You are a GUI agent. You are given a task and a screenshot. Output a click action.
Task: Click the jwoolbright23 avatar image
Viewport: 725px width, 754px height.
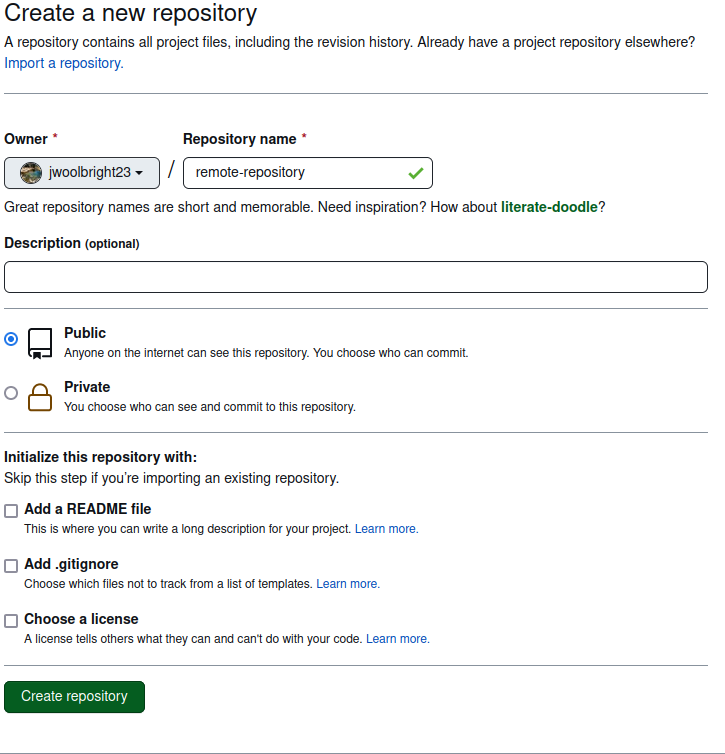pos(31,172)
